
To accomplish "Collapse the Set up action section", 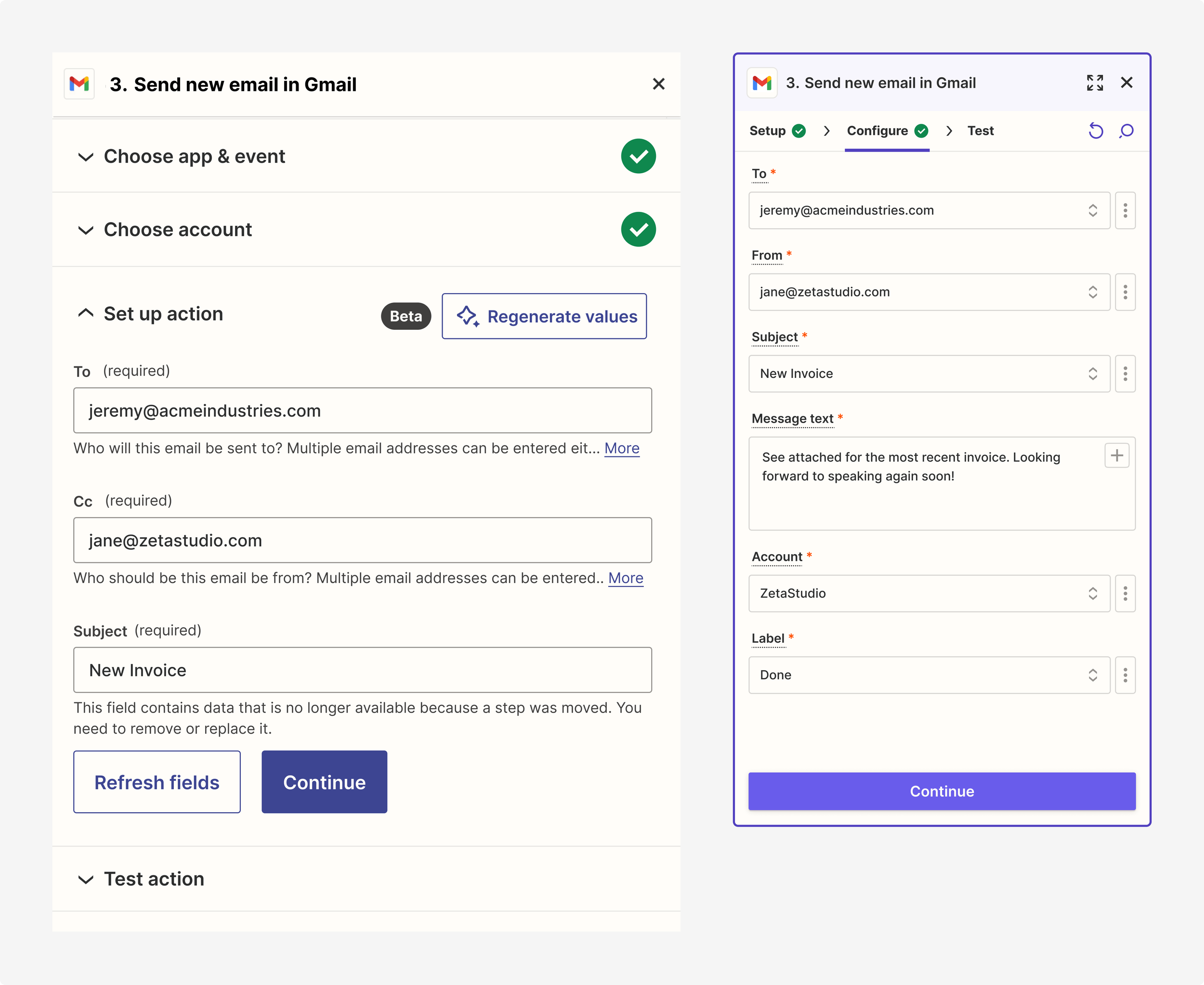I will [86, 314].
